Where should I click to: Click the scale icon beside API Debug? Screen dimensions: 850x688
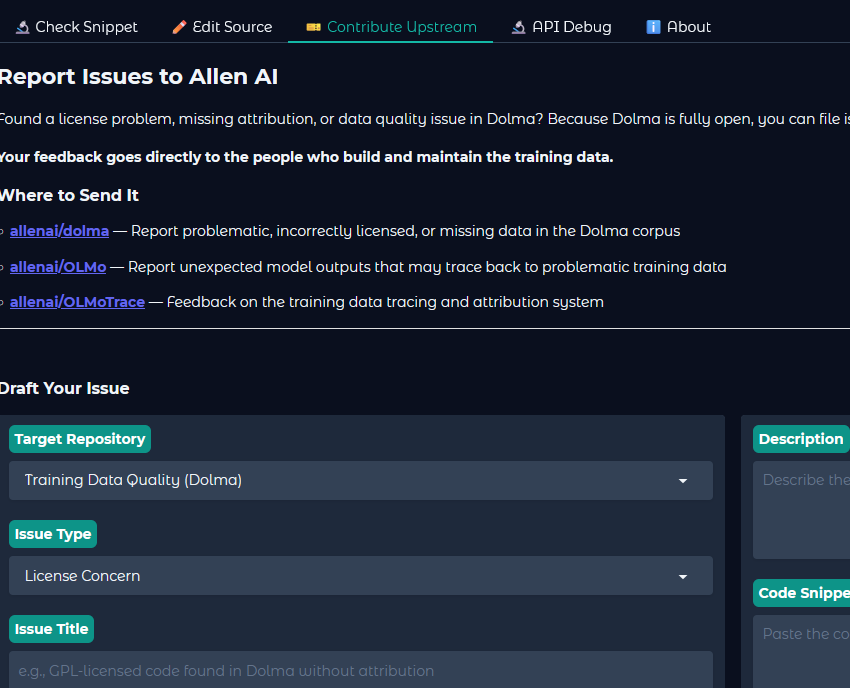[520, 26]
